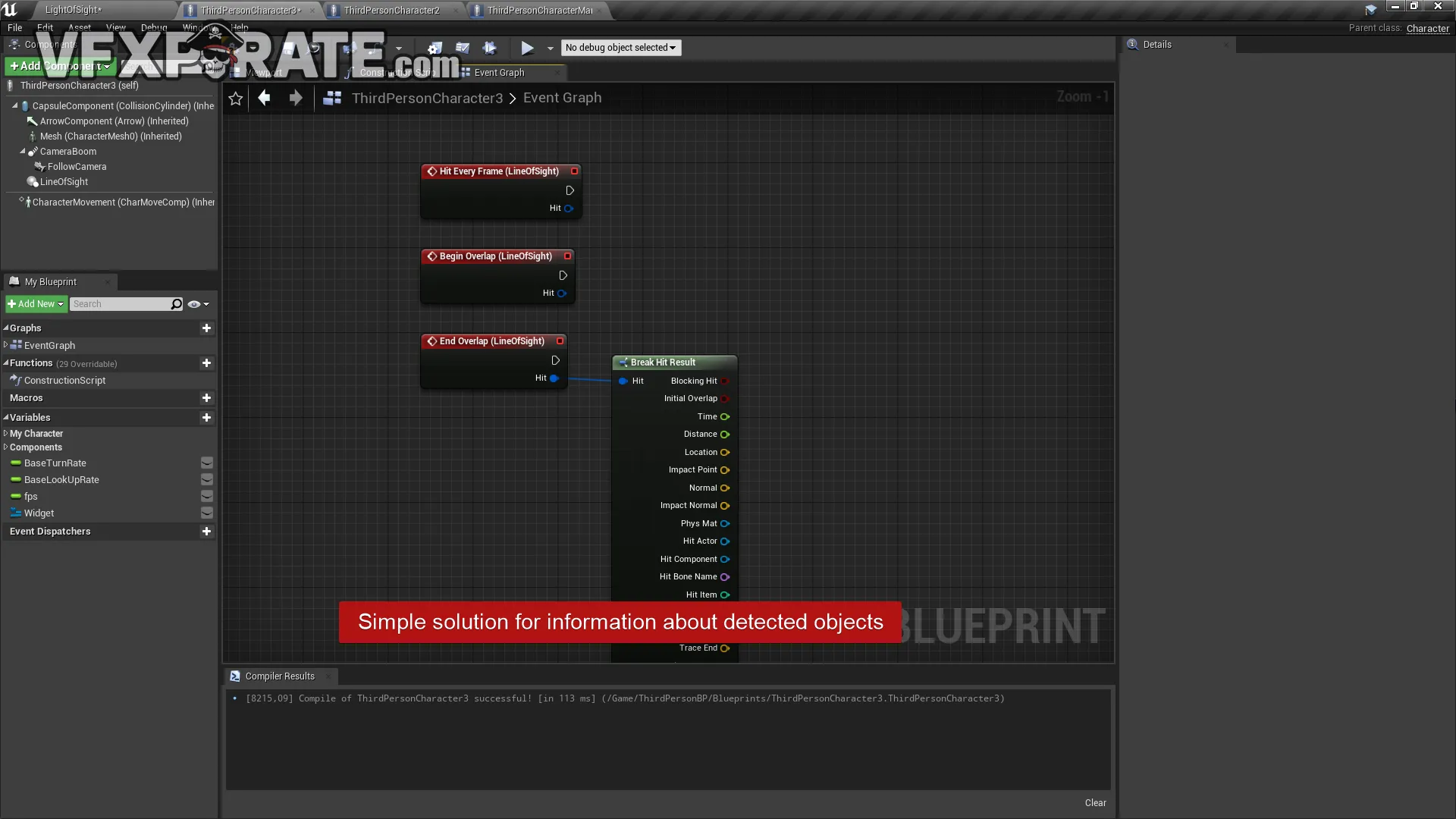1456x819 pixels.
Task: Click the Hit Actor output pin
Action: [725, 541]
